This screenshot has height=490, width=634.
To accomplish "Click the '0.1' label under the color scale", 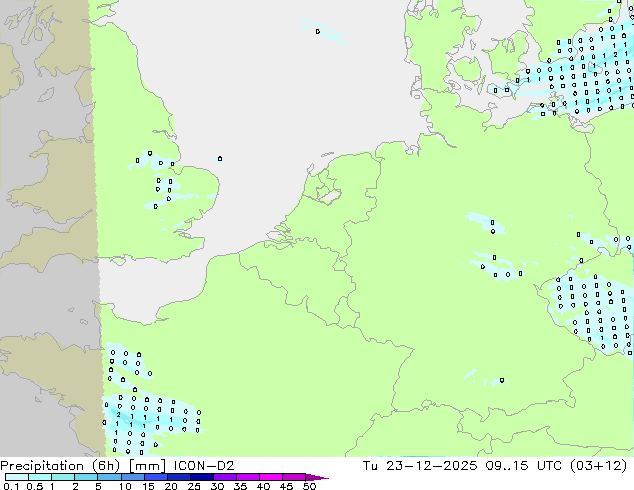I will tap(9, 487).
